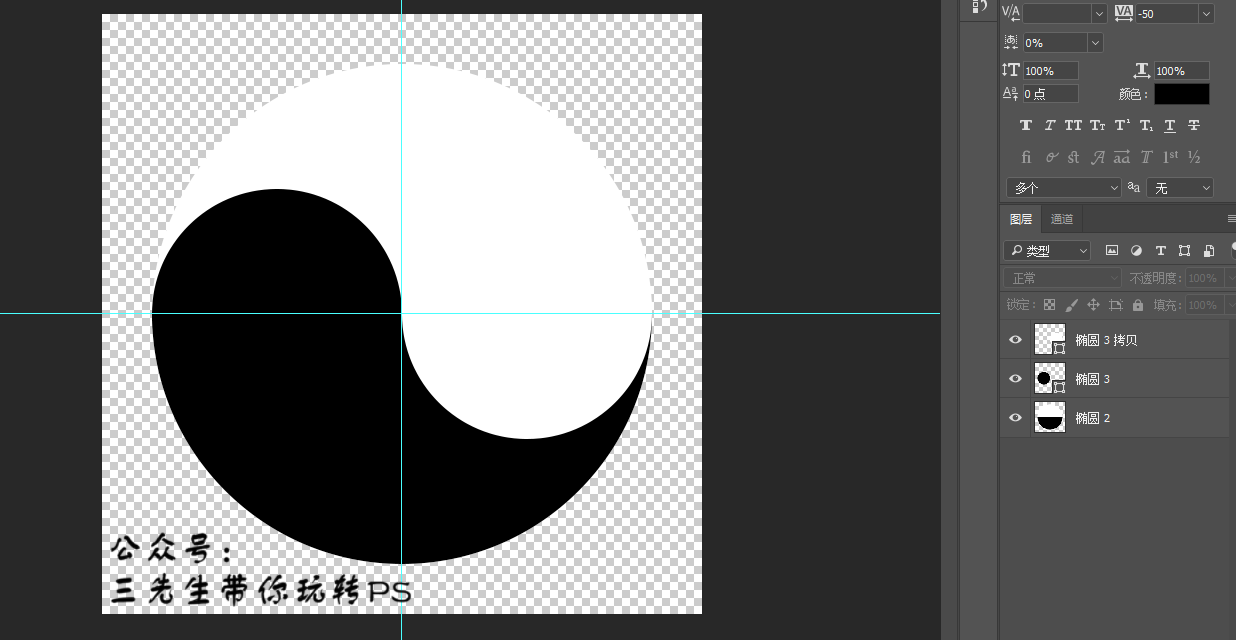Toggle strikethrough text style

1194,126
